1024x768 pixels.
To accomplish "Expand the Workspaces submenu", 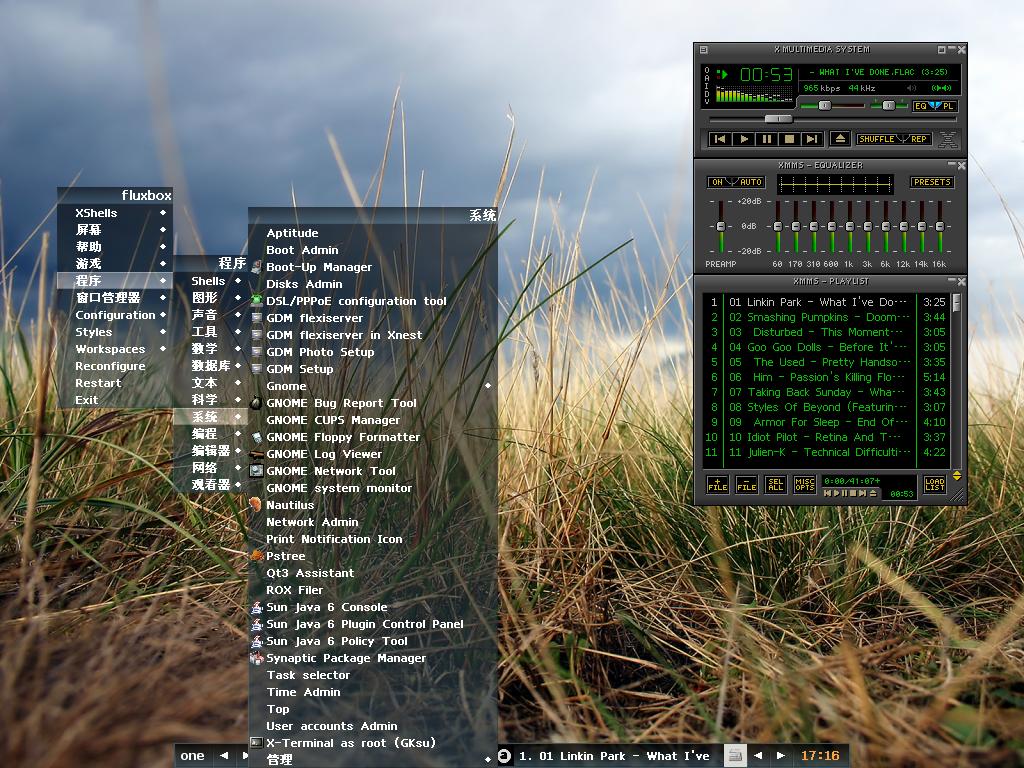I will [115, 349].
